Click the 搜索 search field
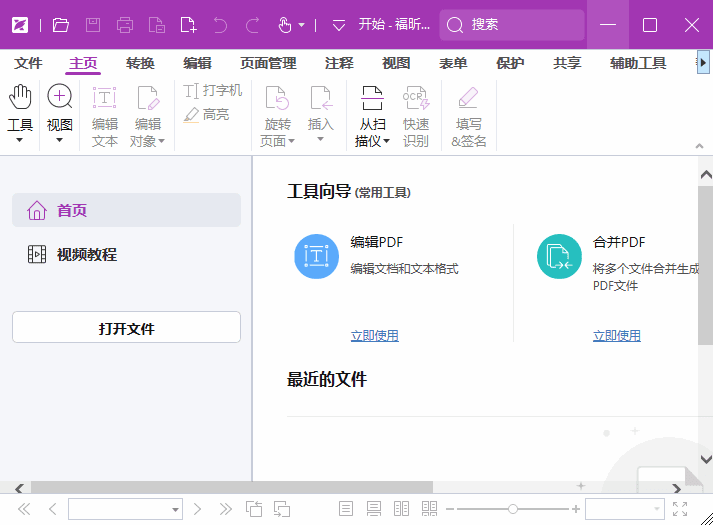This screenshot has height=525, width=713. pyautogui.click(x=512, y=25)
